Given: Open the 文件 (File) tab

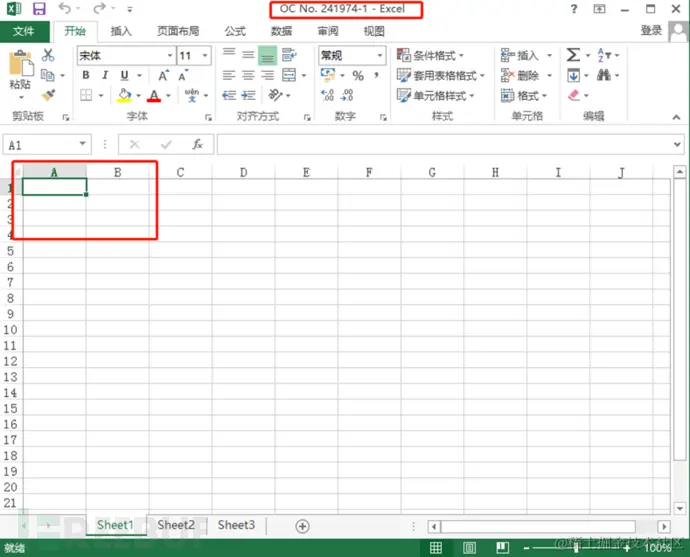Looking at the screenshot, I should [x=24, y=31].
